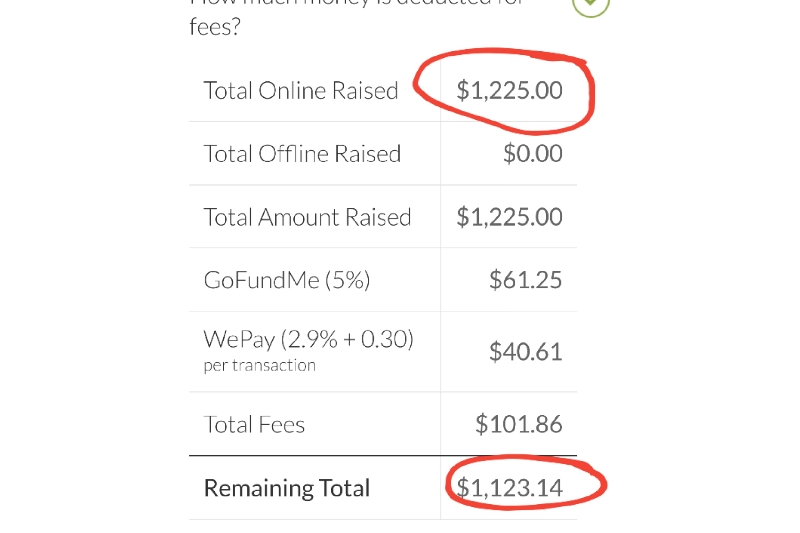Click the $61.25 GoFundMe fee amount
This screenshot has height=533, width=800.
pos(526,280)
